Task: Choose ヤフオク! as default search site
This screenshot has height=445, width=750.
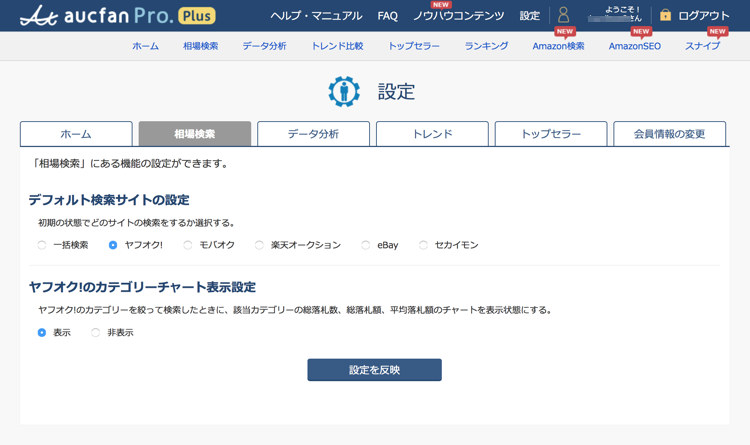Action: 113,245
